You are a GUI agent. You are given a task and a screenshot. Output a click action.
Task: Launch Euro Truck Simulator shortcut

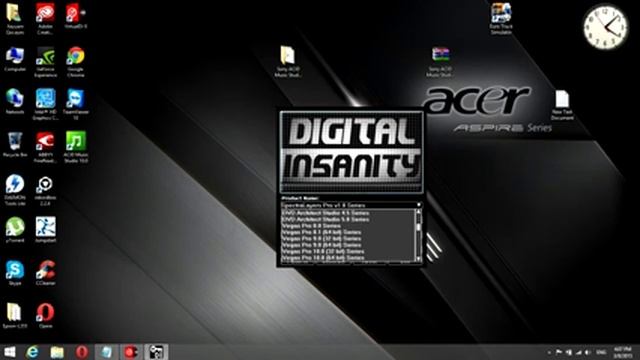click(501, 19)
